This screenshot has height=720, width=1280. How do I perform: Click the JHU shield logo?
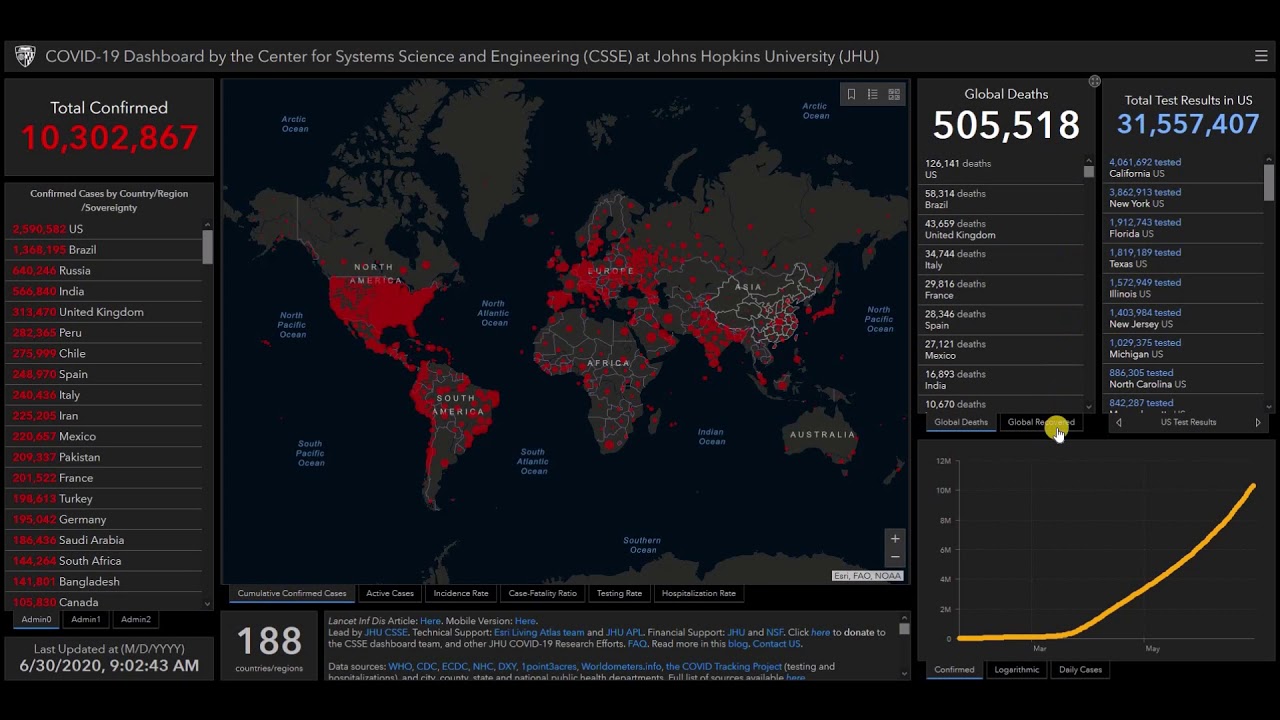point(26,56)
